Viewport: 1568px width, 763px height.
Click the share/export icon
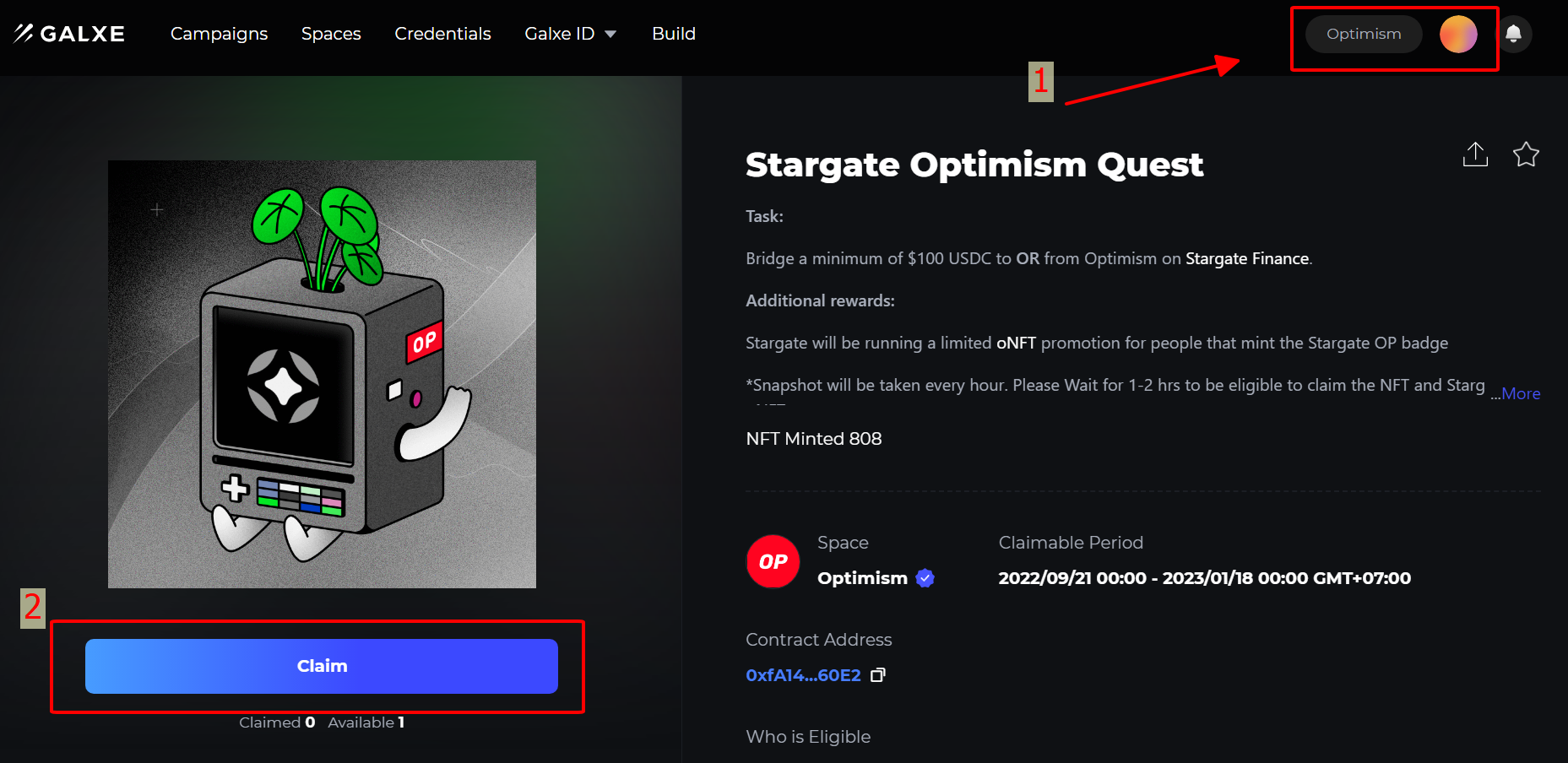pyautogui.click(x=1475, y=154)
